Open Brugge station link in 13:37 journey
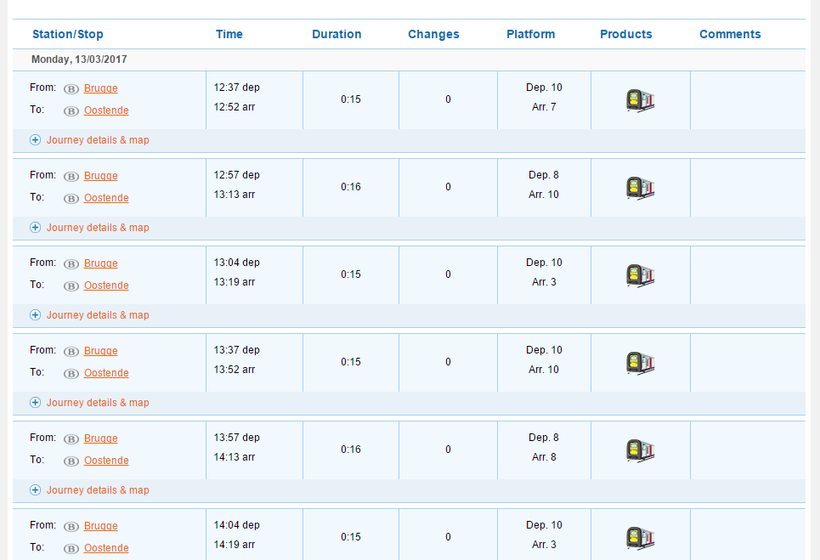 click(101, 351)
